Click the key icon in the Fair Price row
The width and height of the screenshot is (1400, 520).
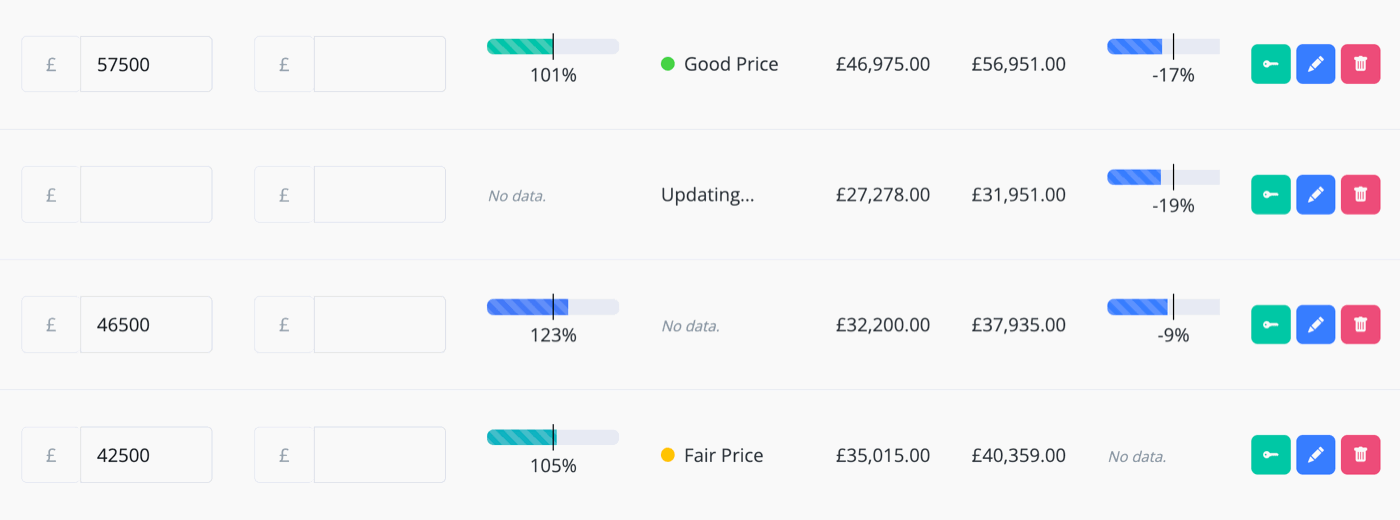point(1271,455)
